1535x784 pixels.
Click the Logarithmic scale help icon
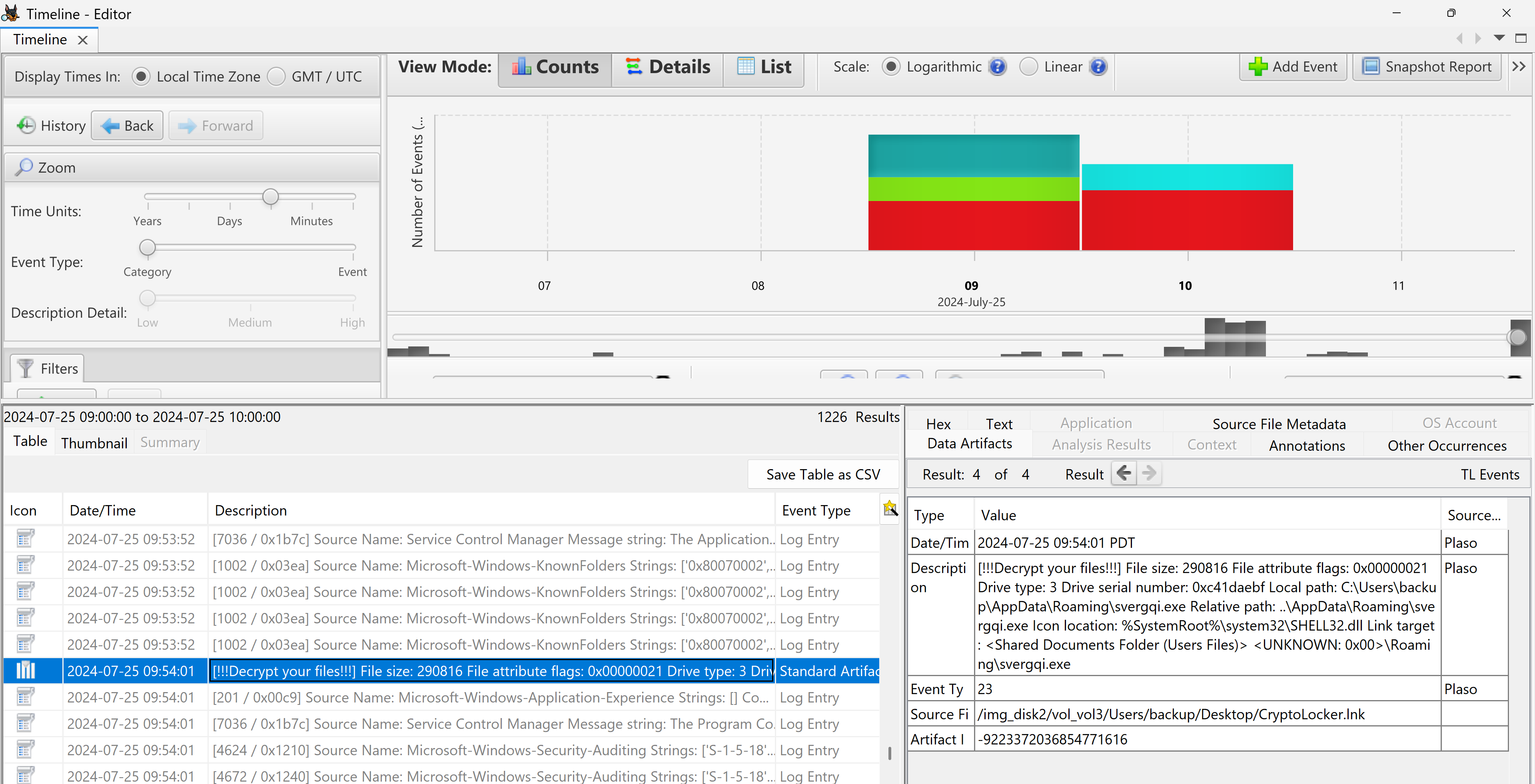998,67
